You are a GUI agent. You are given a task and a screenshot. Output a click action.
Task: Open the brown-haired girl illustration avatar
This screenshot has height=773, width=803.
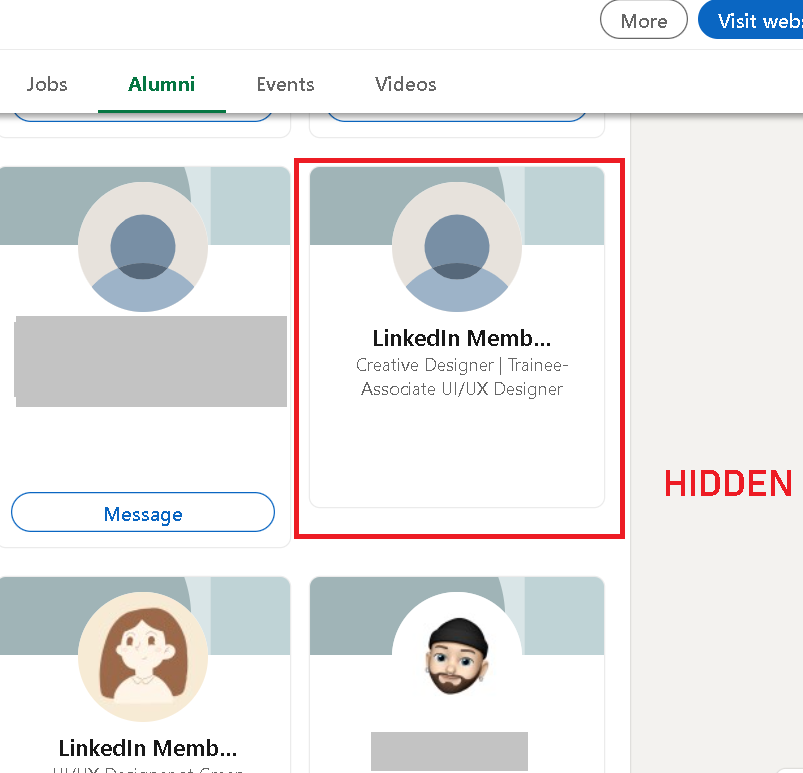(x=143, y=657)
